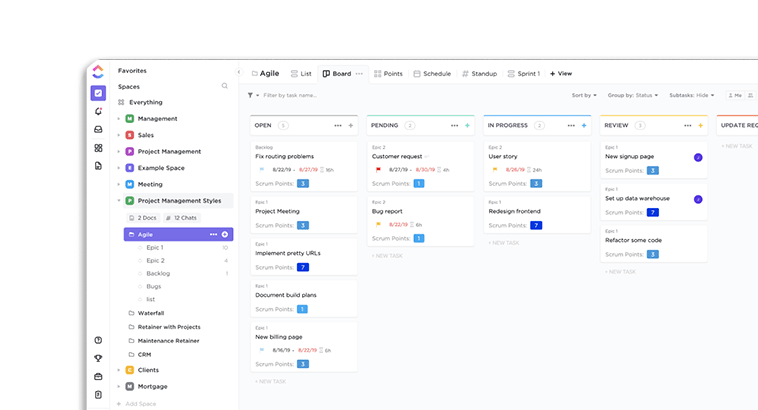The height and width of the screenshot is (410, 758).
Task: Switch to the Schedule view tab
Action: tap(432, 73)
